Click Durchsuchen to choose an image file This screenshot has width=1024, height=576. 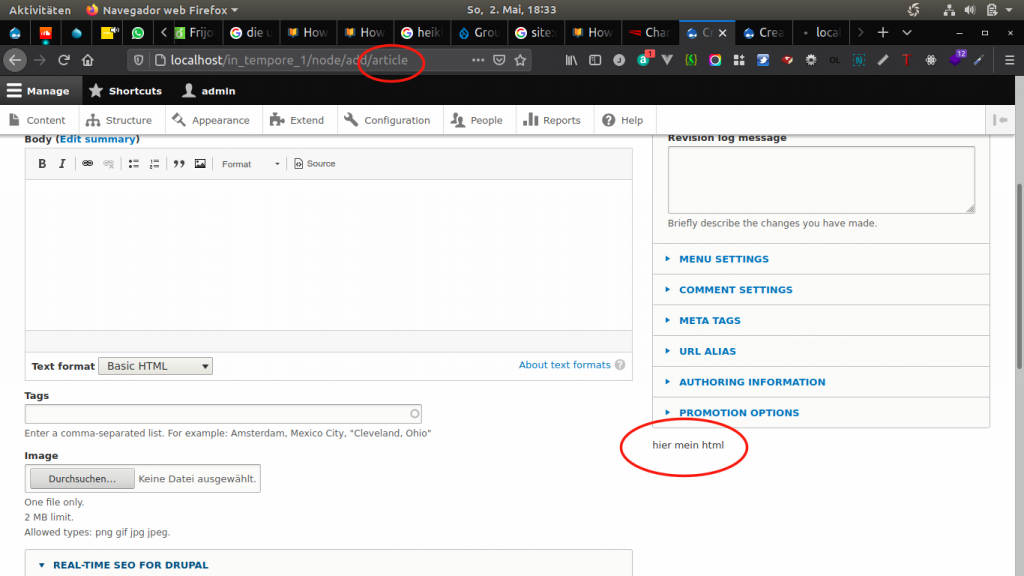pyautogui.click(x=82, y=479)
